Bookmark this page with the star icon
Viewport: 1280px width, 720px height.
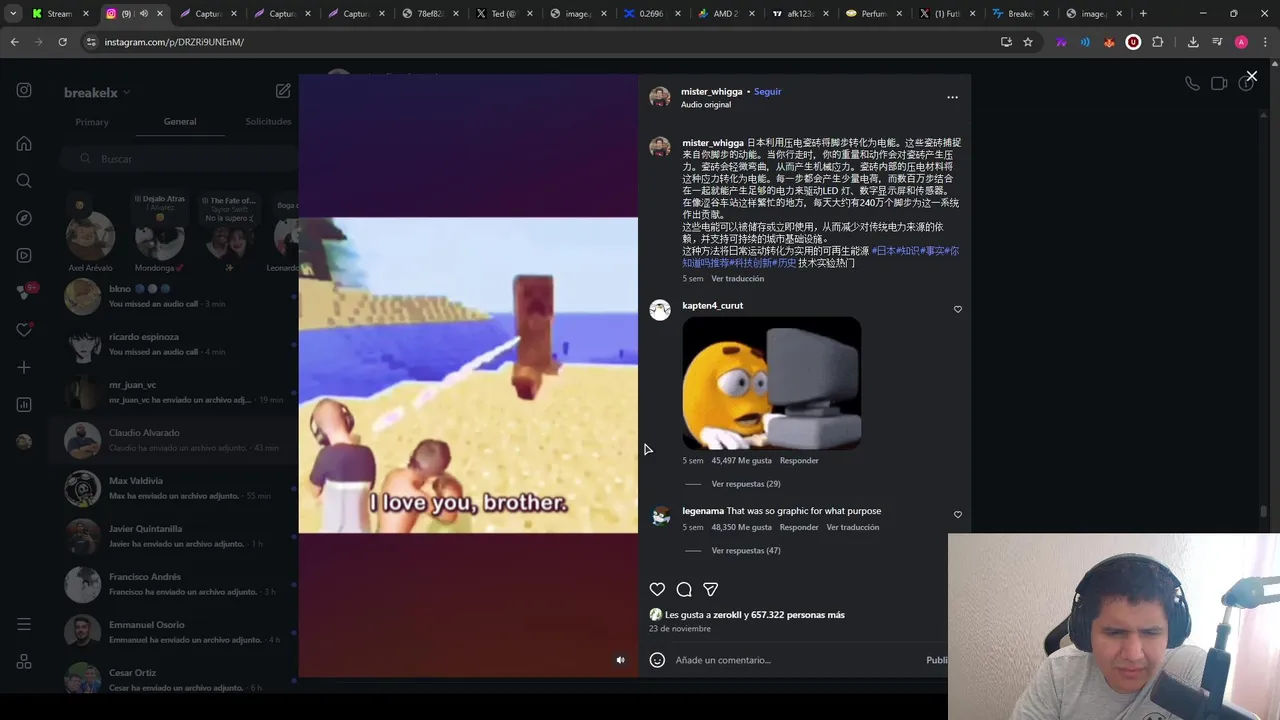[x=1027, y=42]
